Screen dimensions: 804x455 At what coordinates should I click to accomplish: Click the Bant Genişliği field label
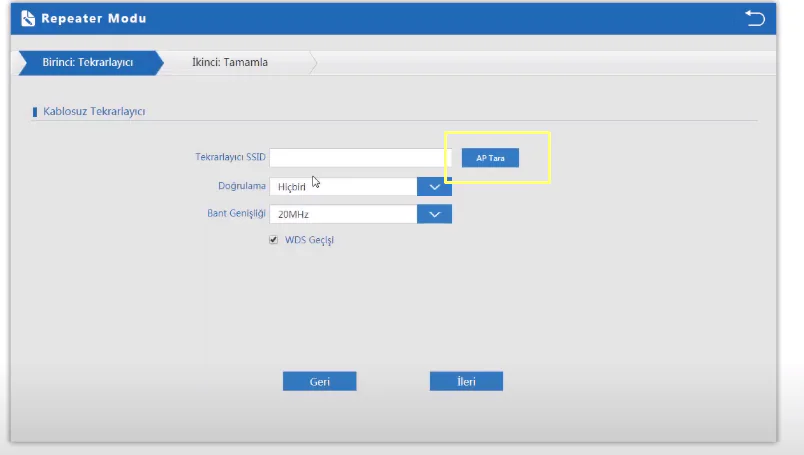(x=235, y=213)
